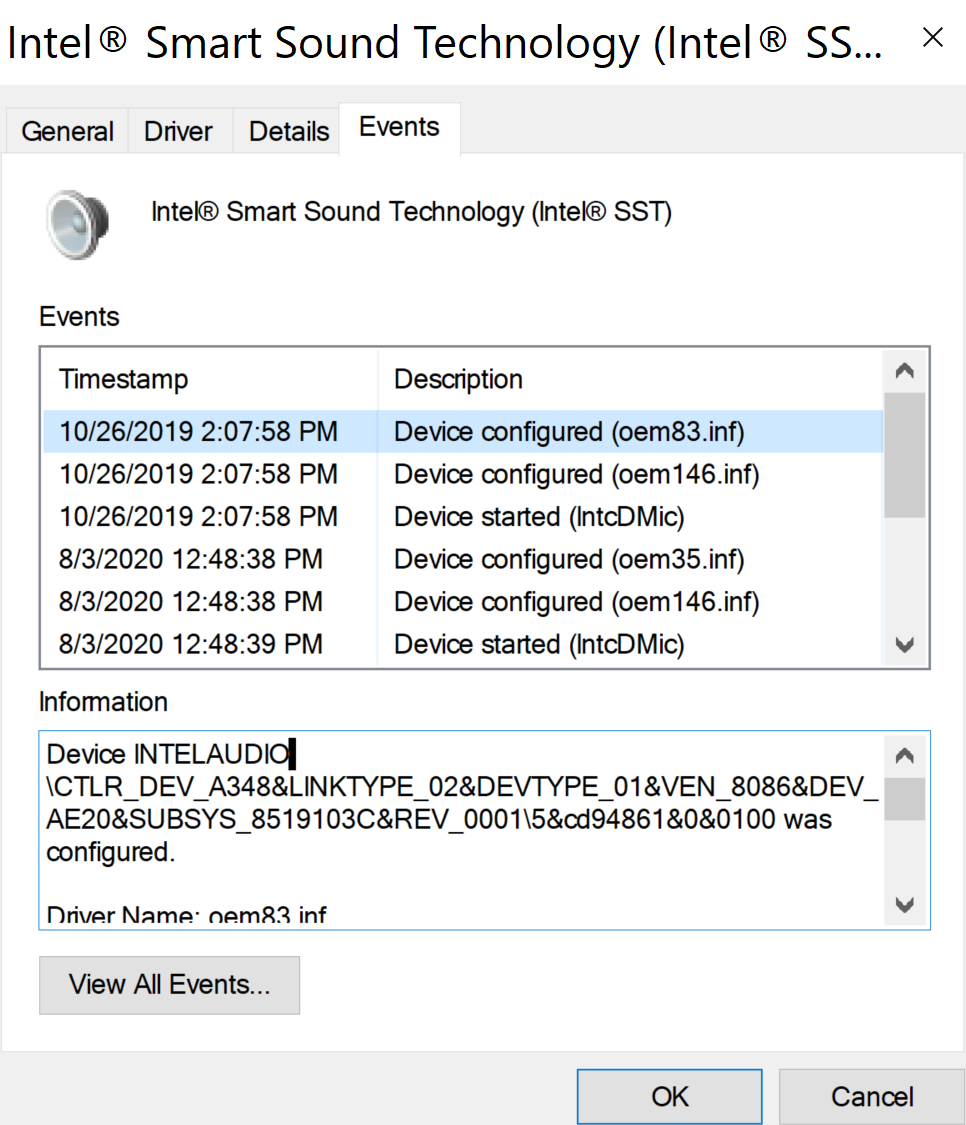Click the 'Driver Name: oem83.inf' line
The image size is (966, 1125).
[187, 915]
